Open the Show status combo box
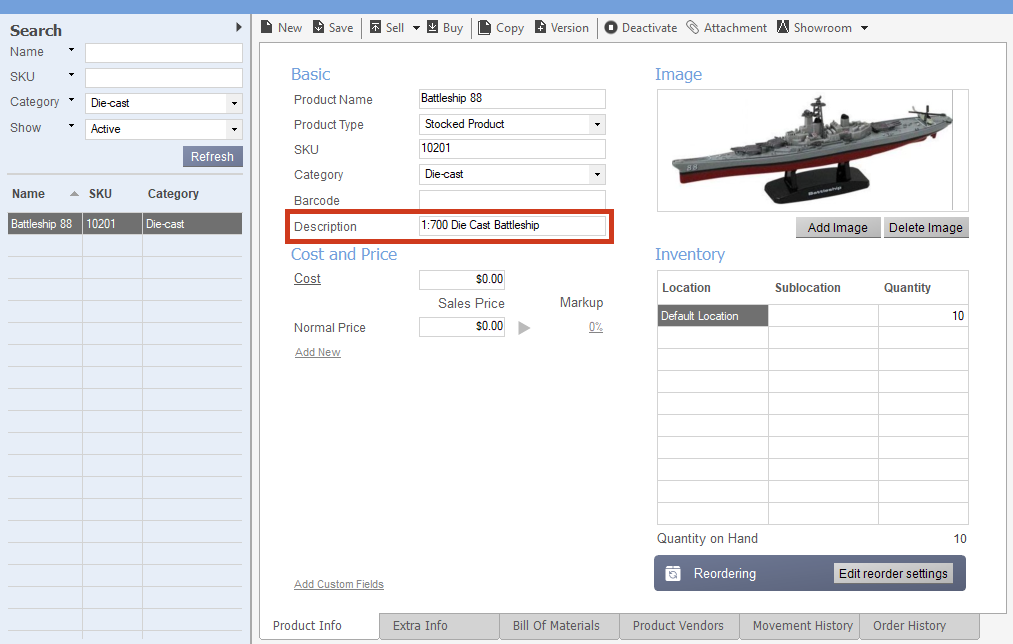Viewport: 1013px width, 644px height. tap(164, 129)
